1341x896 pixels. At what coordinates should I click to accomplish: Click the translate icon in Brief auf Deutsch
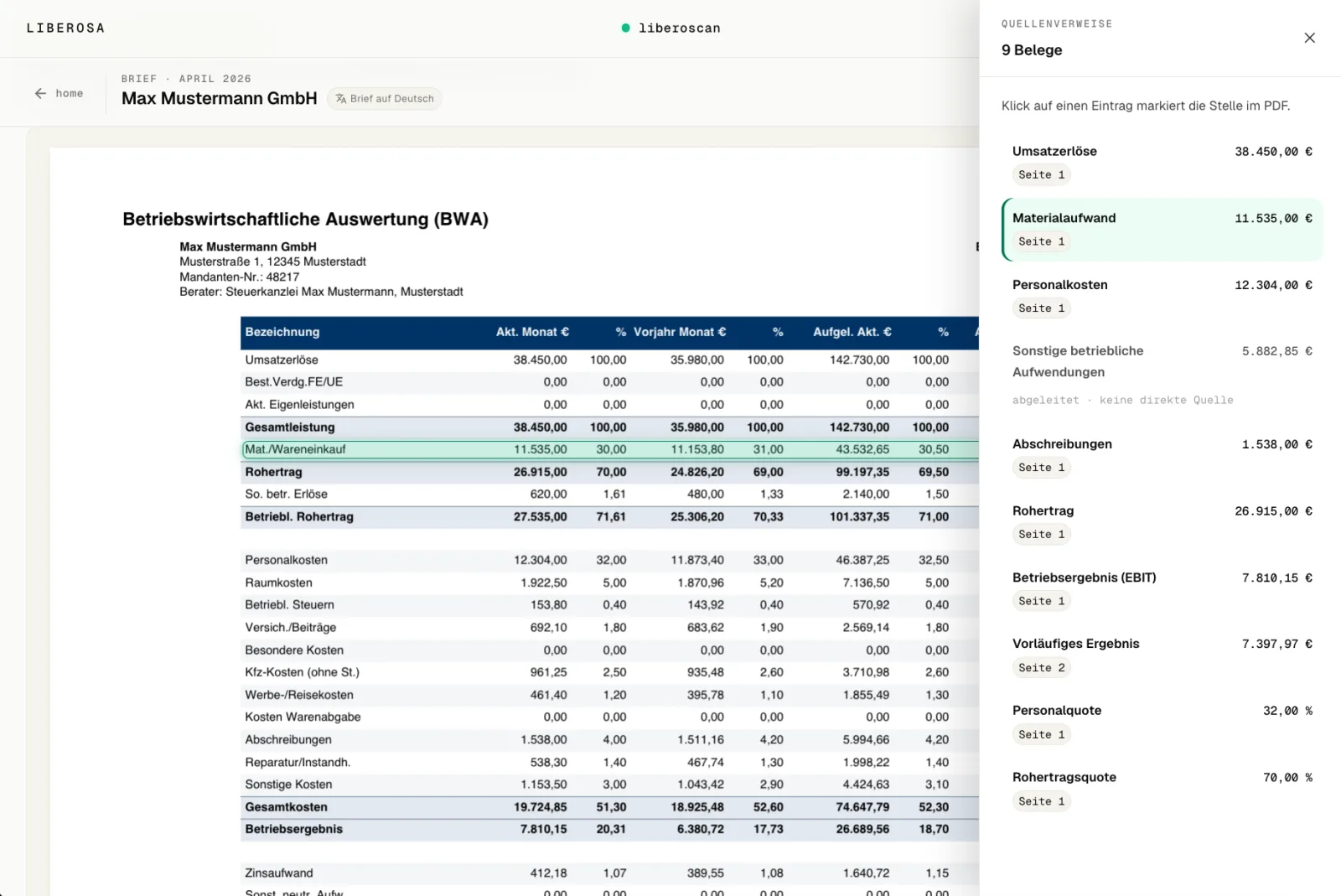pos(341,99)
